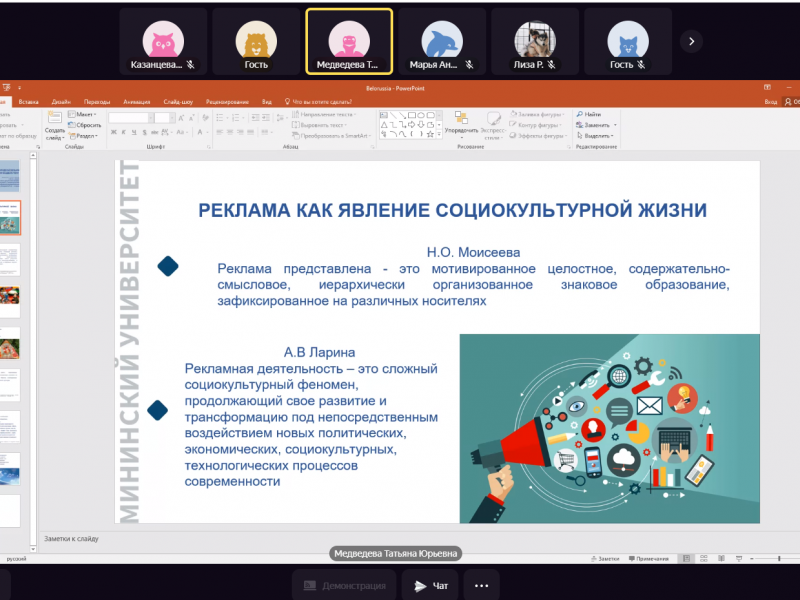Viewport: 800px width, 600px height.
Task: Open the Анимация ribbon tab
Action: [x=137, y=102]
